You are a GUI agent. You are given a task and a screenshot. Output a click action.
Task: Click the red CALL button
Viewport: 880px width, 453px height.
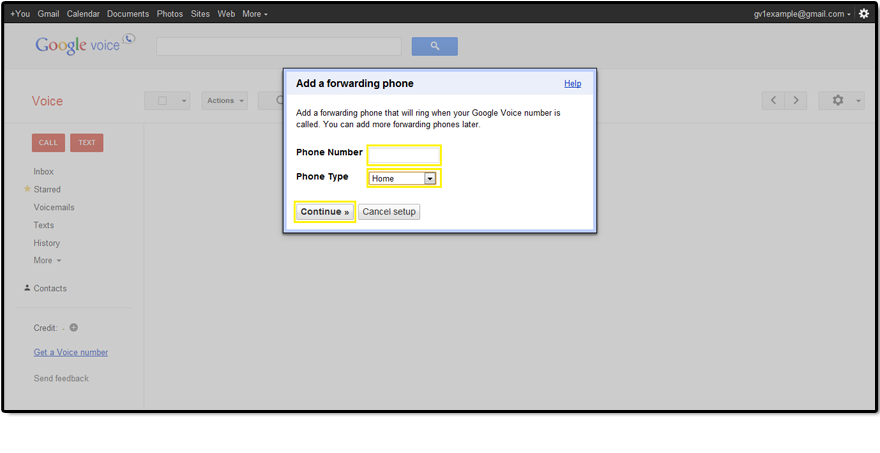48,143
